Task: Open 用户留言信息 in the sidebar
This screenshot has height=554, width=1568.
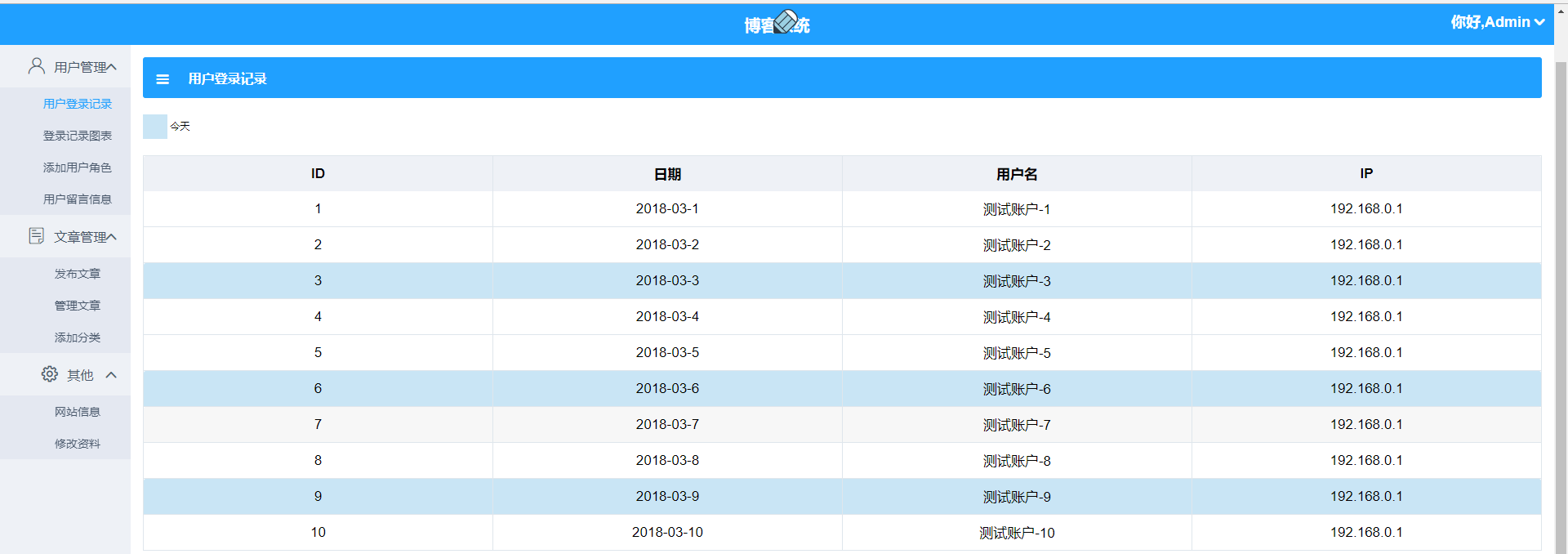Action: (x=78, y=199)
